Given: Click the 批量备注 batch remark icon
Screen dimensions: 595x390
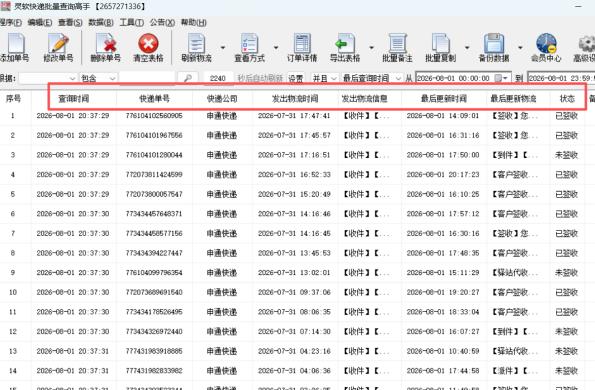Looking at the screenshot, I should [x=397, y=43].
